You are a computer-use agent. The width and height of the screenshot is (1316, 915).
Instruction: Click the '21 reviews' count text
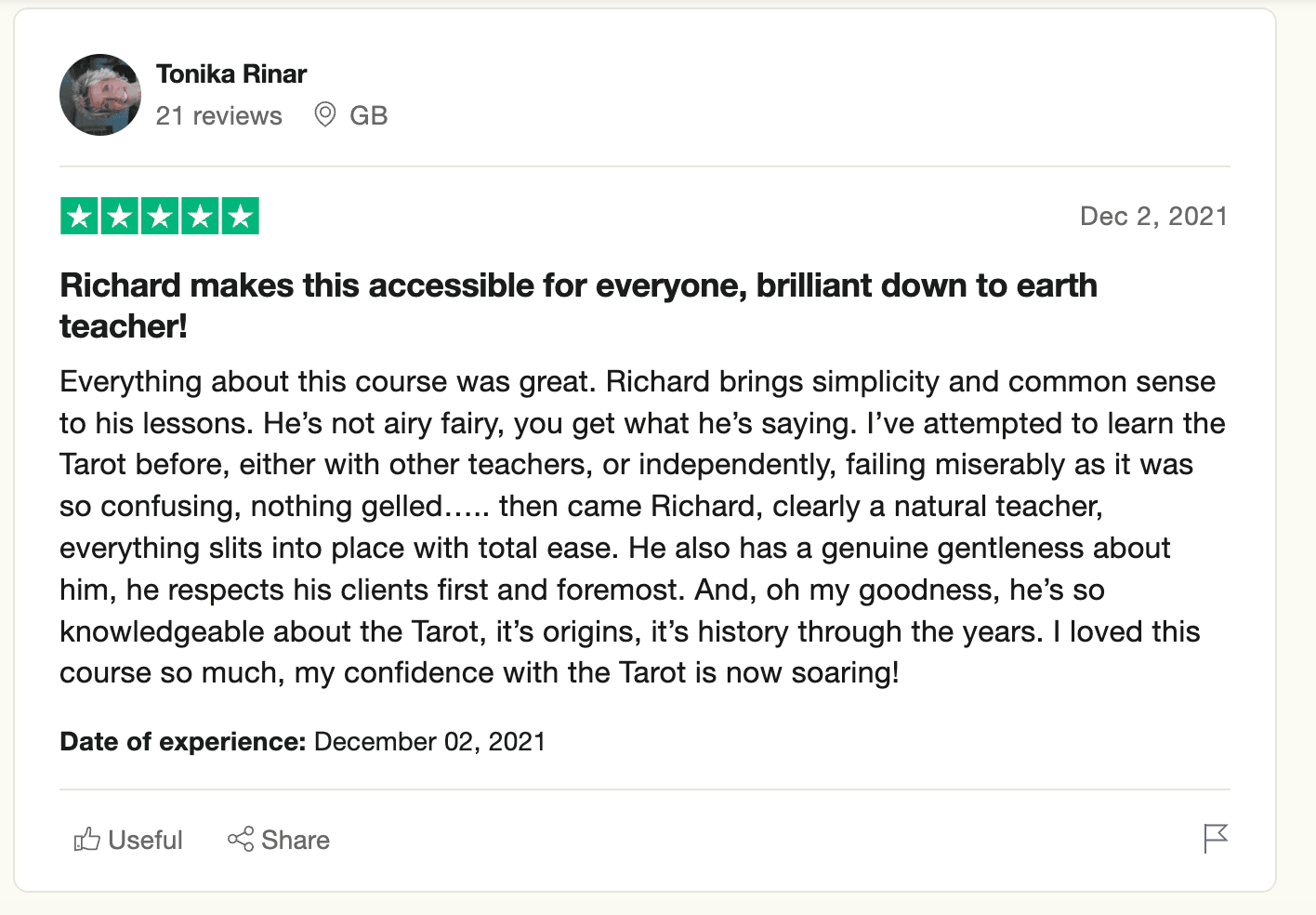[x=219, y=115]
